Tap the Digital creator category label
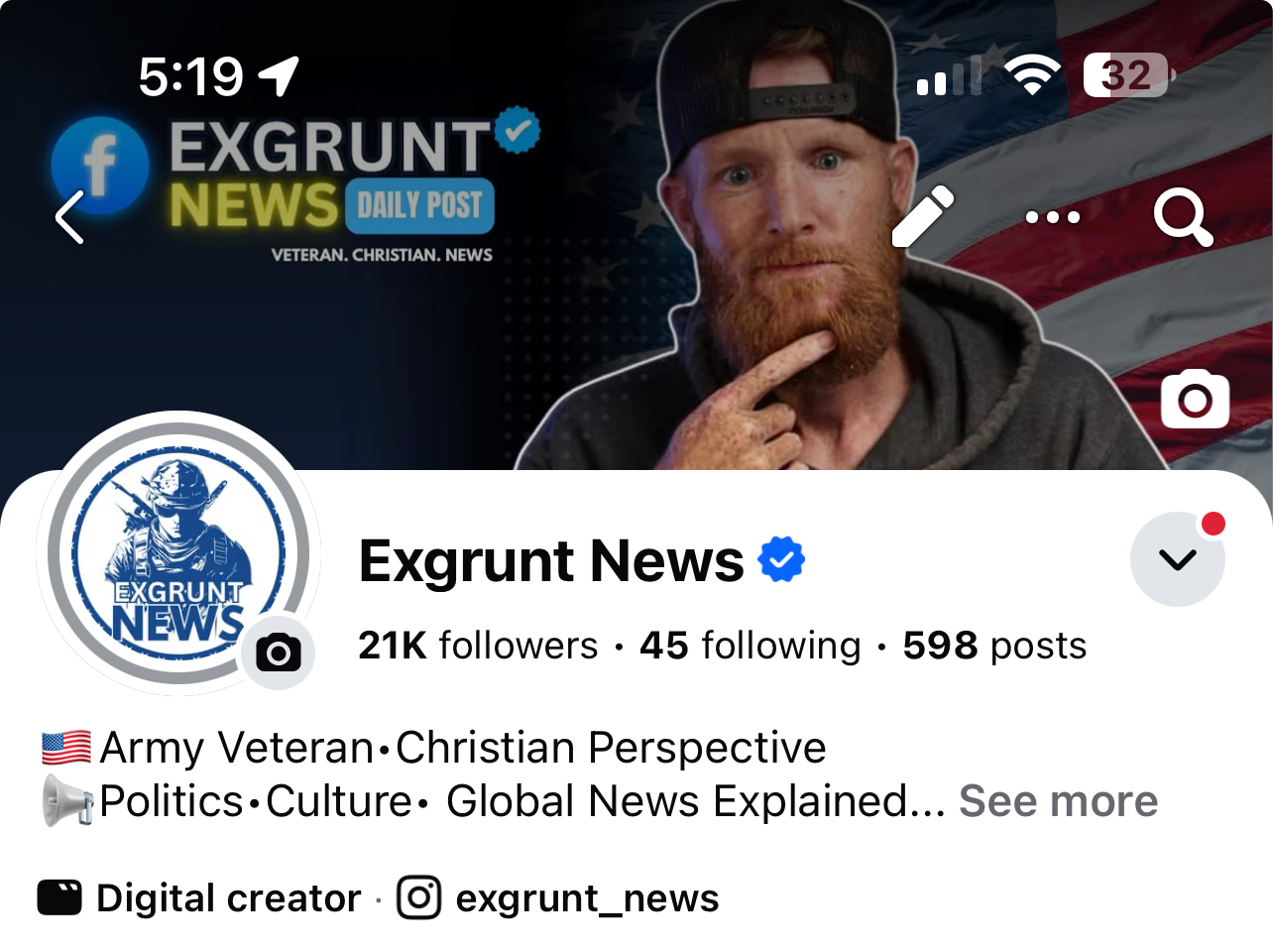The height and width of the screenshot is (952, 1273). click(x=228, y=898)
